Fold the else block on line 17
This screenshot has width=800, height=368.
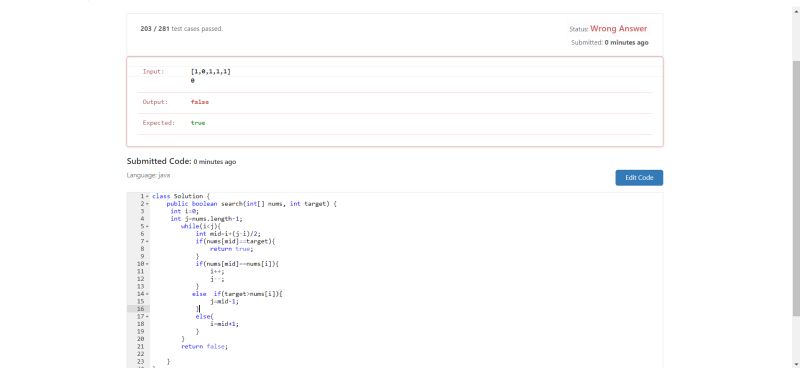(x=147, y=316)
